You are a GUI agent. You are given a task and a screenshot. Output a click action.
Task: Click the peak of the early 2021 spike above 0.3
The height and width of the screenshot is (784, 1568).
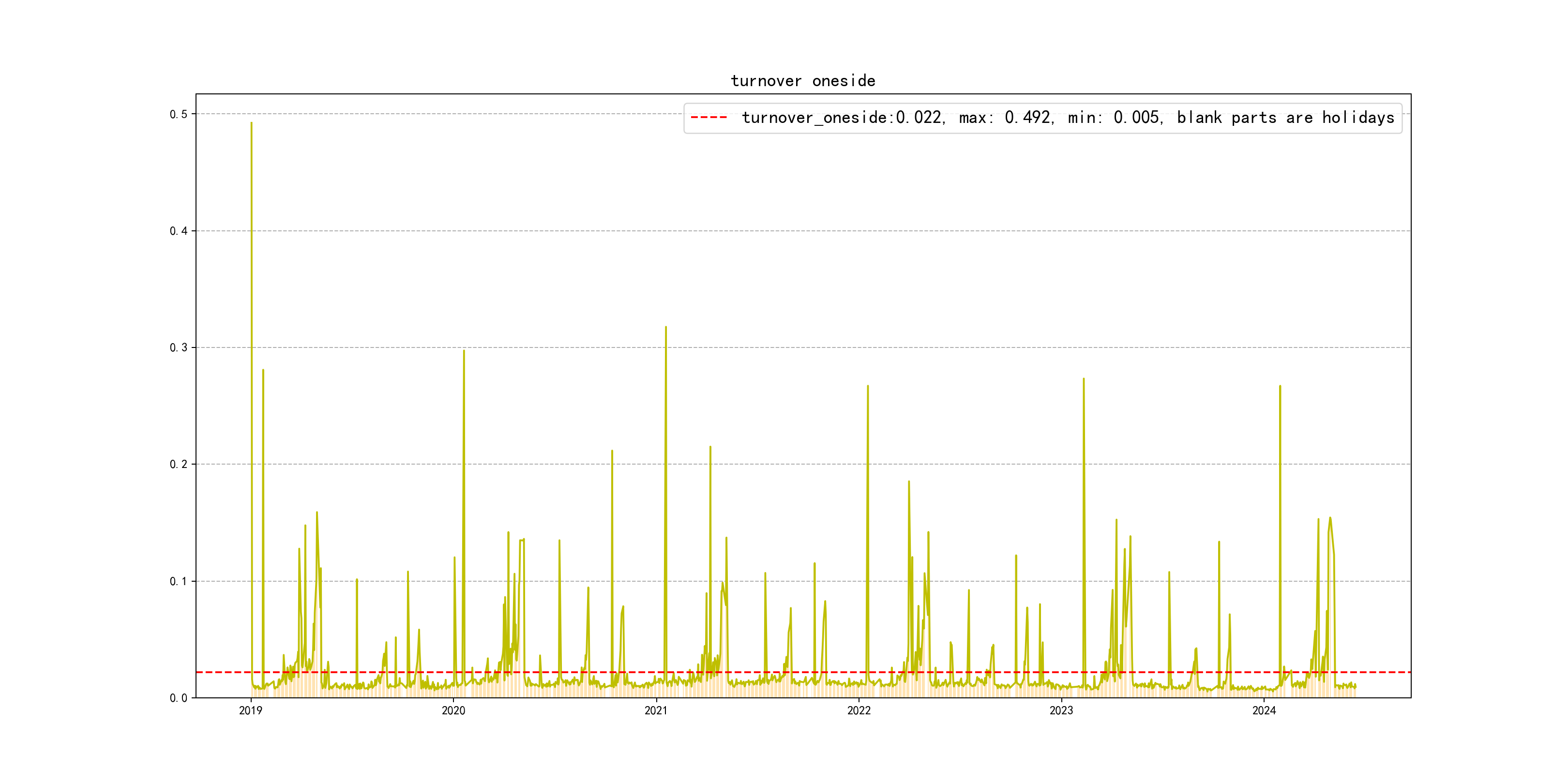pos(666,328)
